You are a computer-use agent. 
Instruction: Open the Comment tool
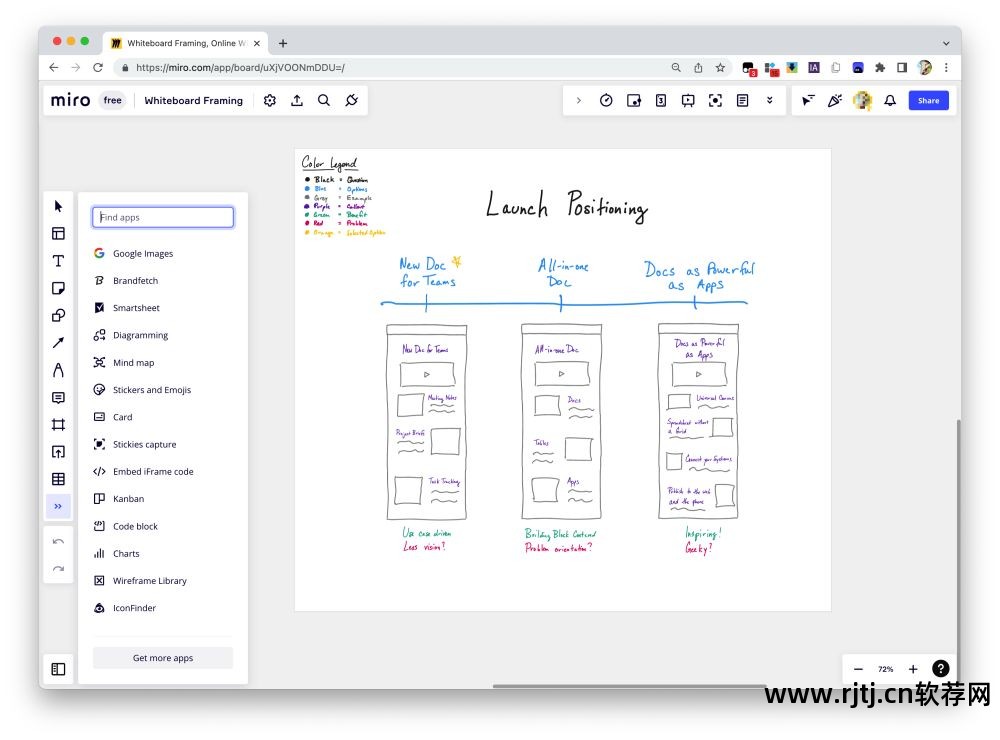pos(58,397)
